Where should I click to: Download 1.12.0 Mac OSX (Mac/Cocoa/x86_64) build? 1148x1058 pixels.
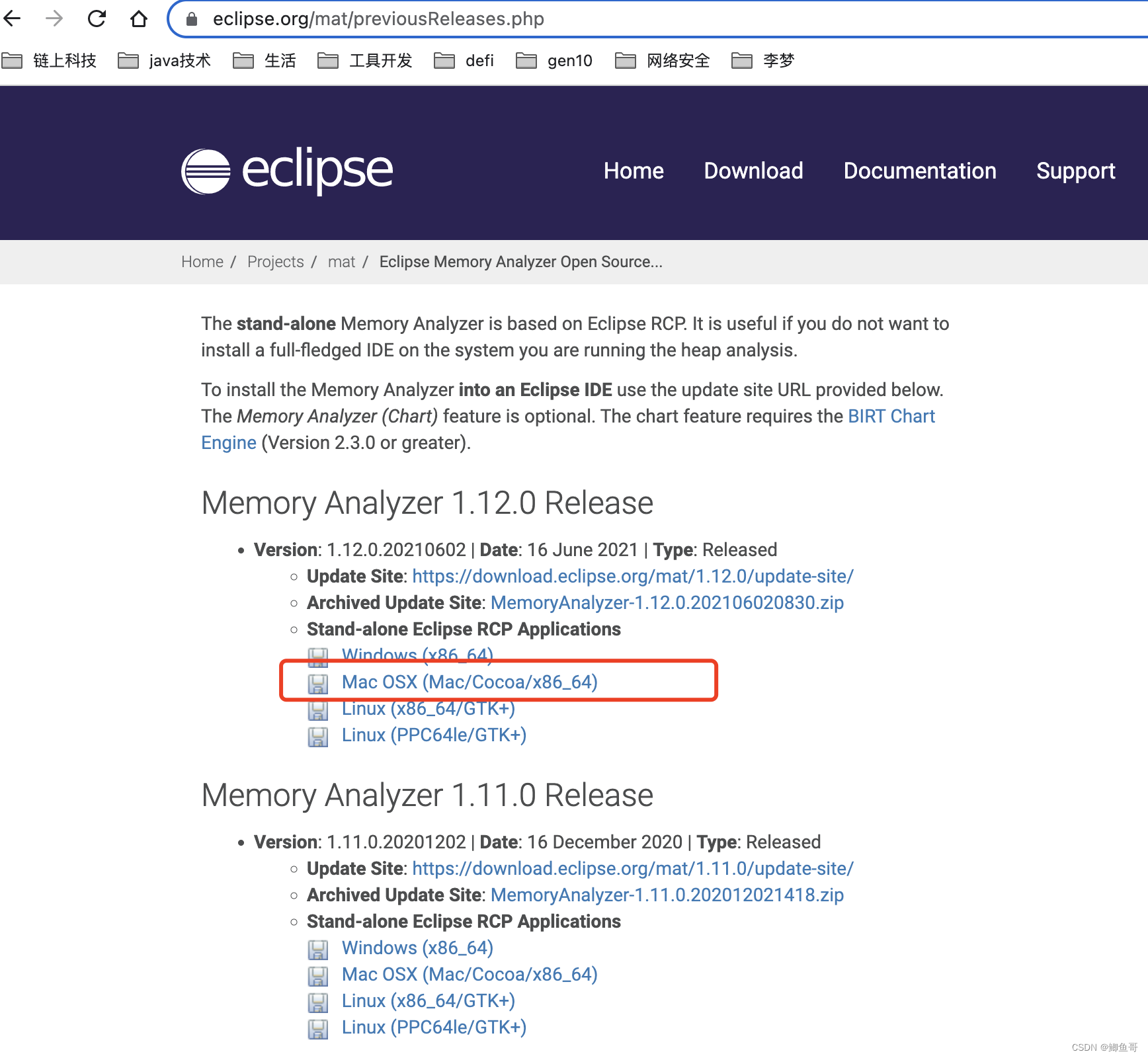click(x=470, y=682)
